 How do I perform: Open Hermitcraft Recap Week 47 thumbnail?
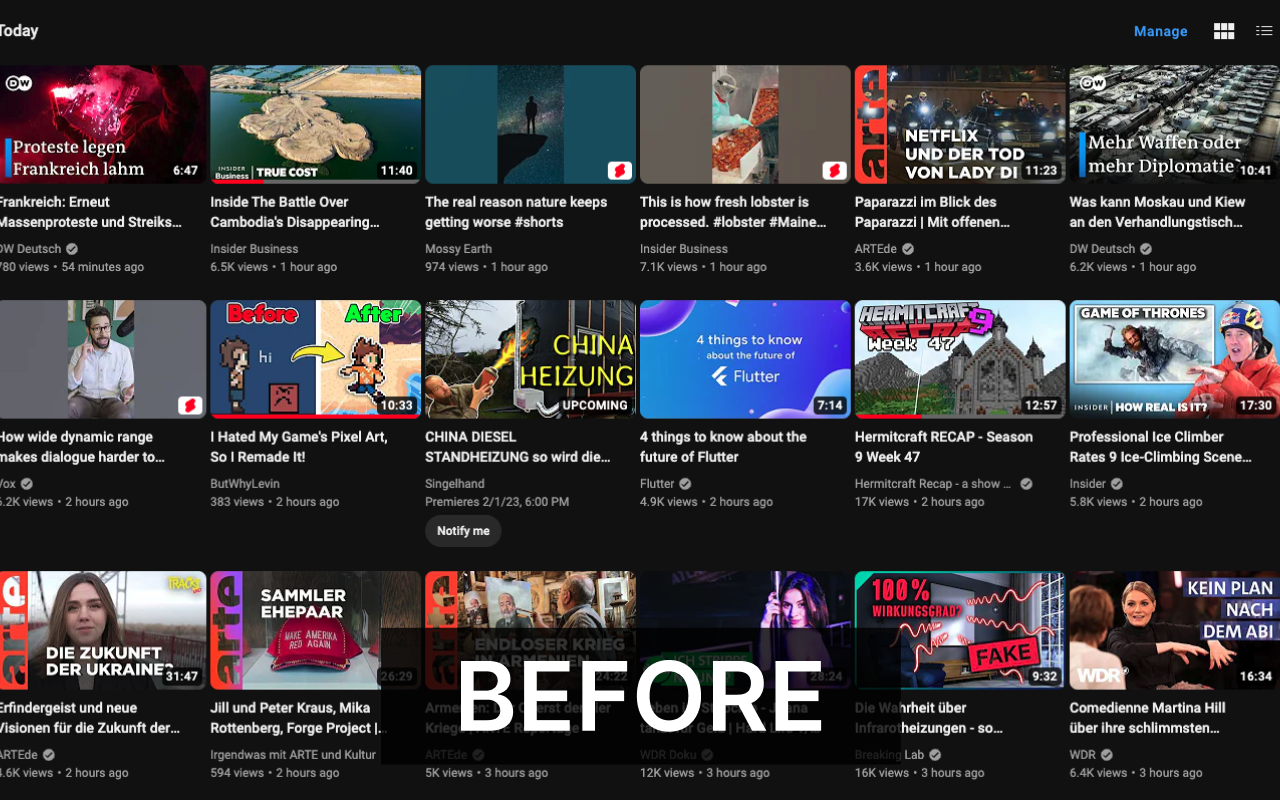click(x=960, y=359)
